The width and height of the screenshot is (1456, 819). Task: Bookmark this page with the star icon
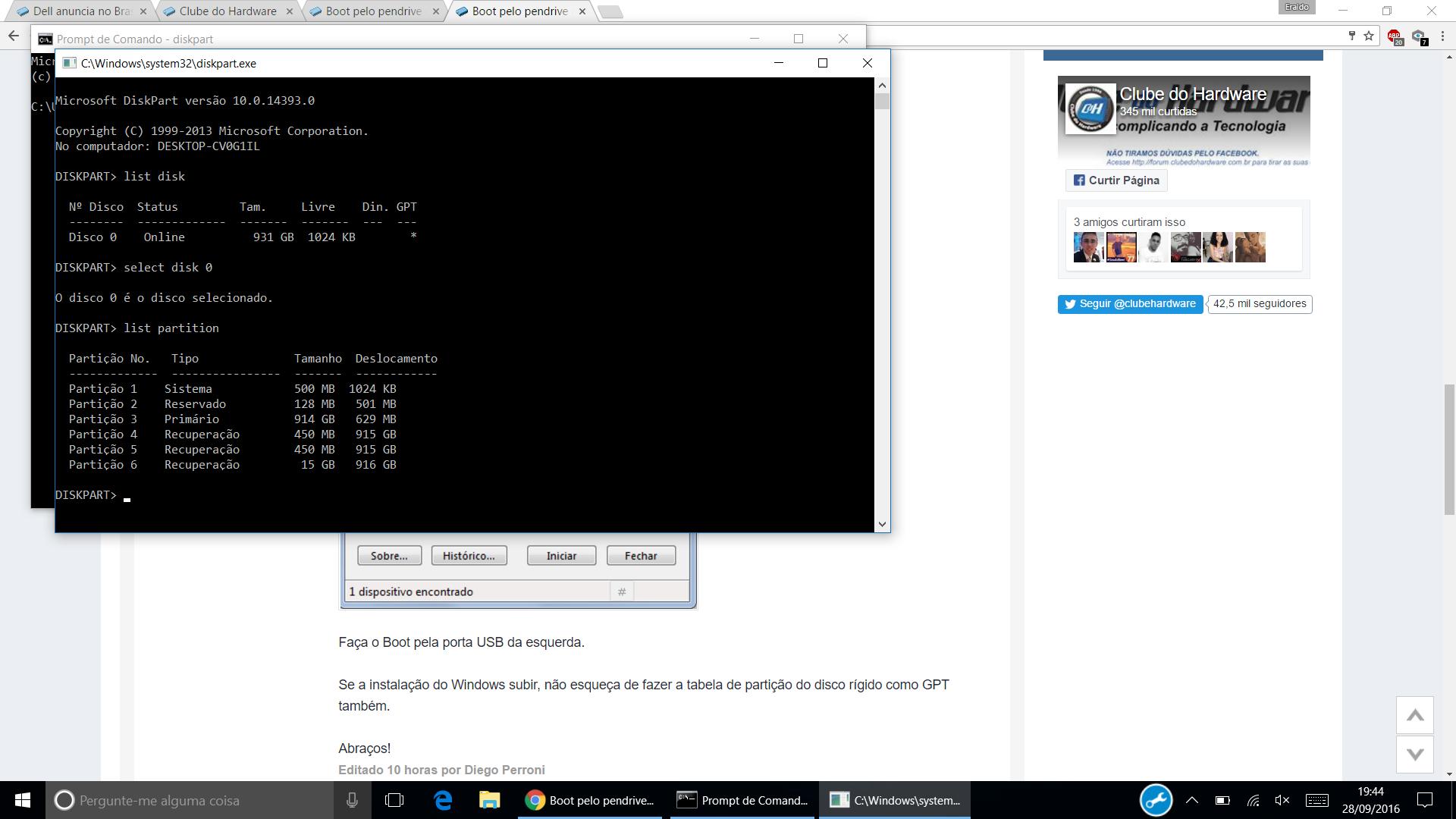[1369, 36]
